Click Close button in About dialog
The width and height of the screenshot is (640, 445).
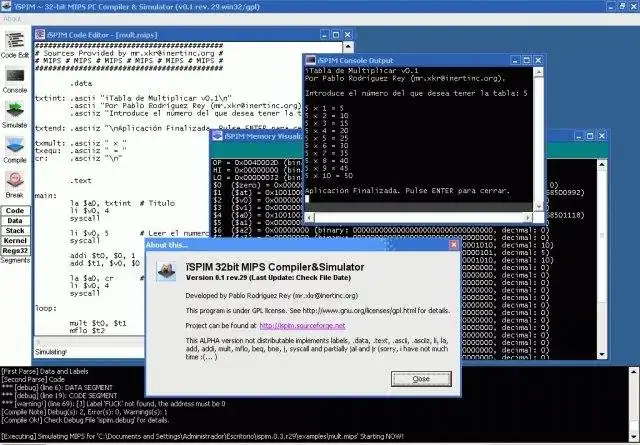pos(421,379)
